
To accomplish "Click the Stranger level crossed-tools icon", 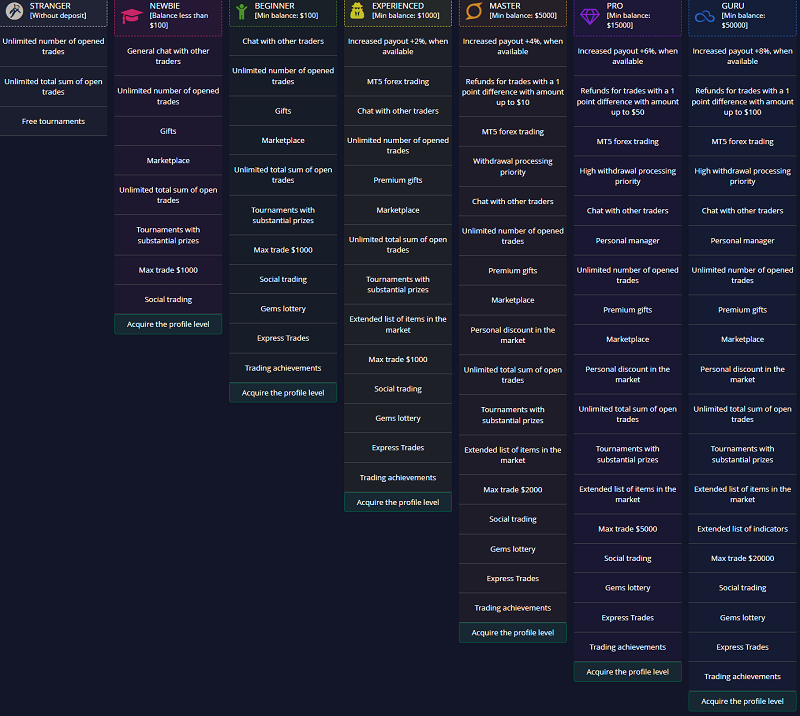I will coord(12,11).
